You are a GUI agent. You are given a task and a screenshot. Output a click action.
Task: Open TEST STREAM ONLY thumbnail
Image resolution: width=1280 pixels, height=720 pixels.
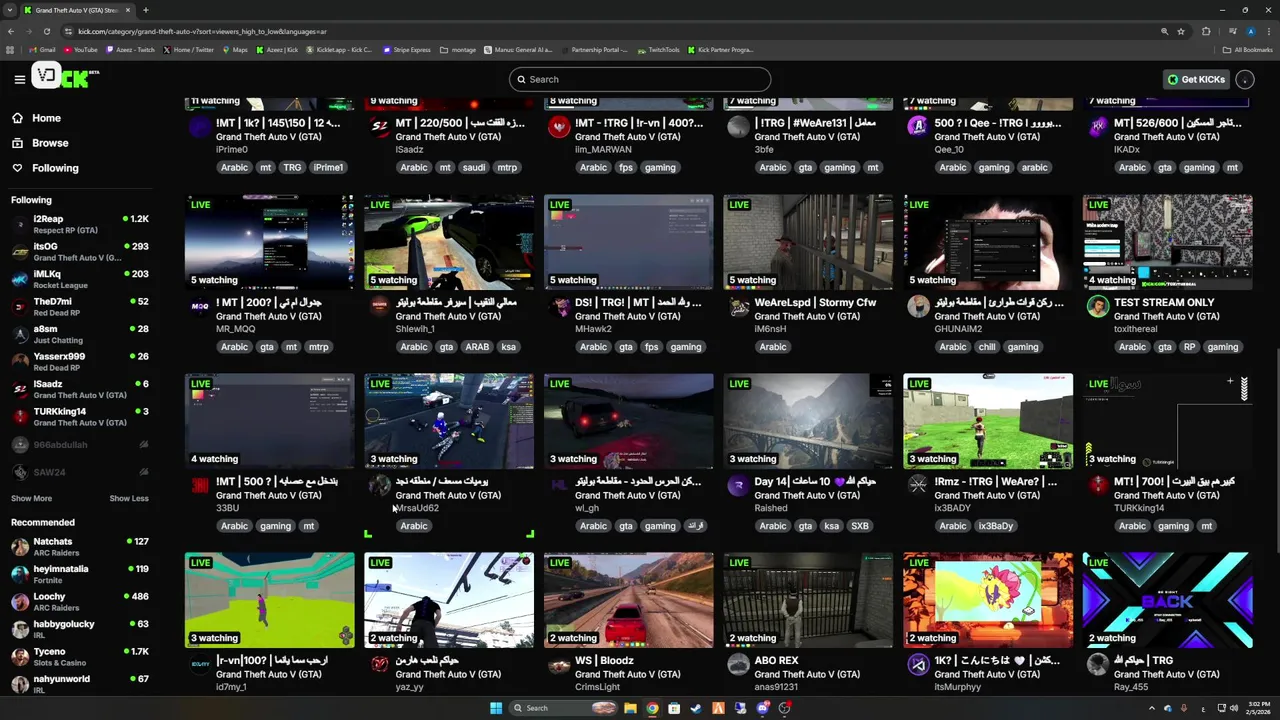[1167, 242]
